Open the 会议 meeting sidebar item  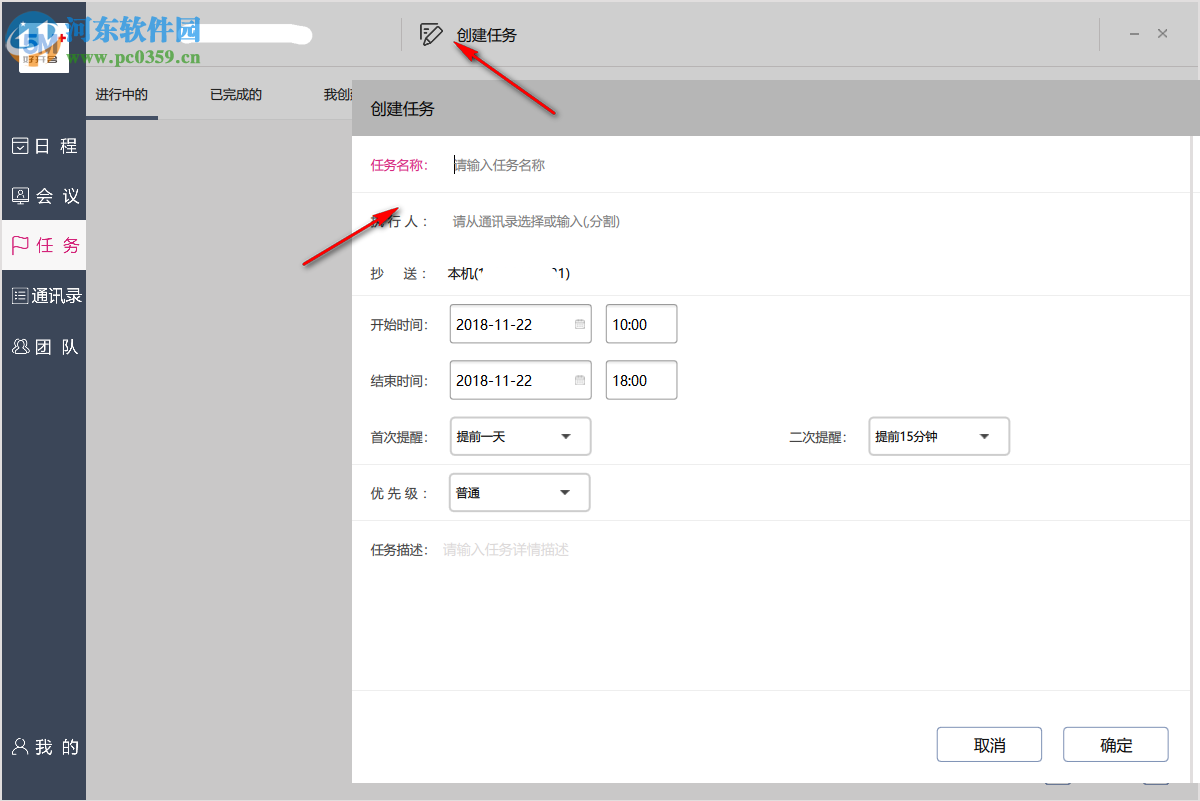pos(43,196)
